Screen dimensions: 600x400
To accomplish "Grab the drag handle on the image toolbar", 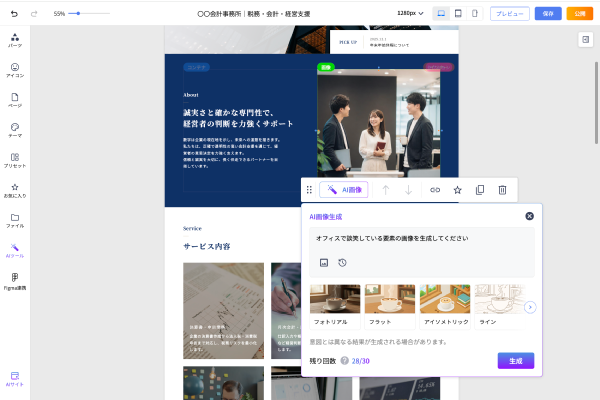I will pos(309,190).
